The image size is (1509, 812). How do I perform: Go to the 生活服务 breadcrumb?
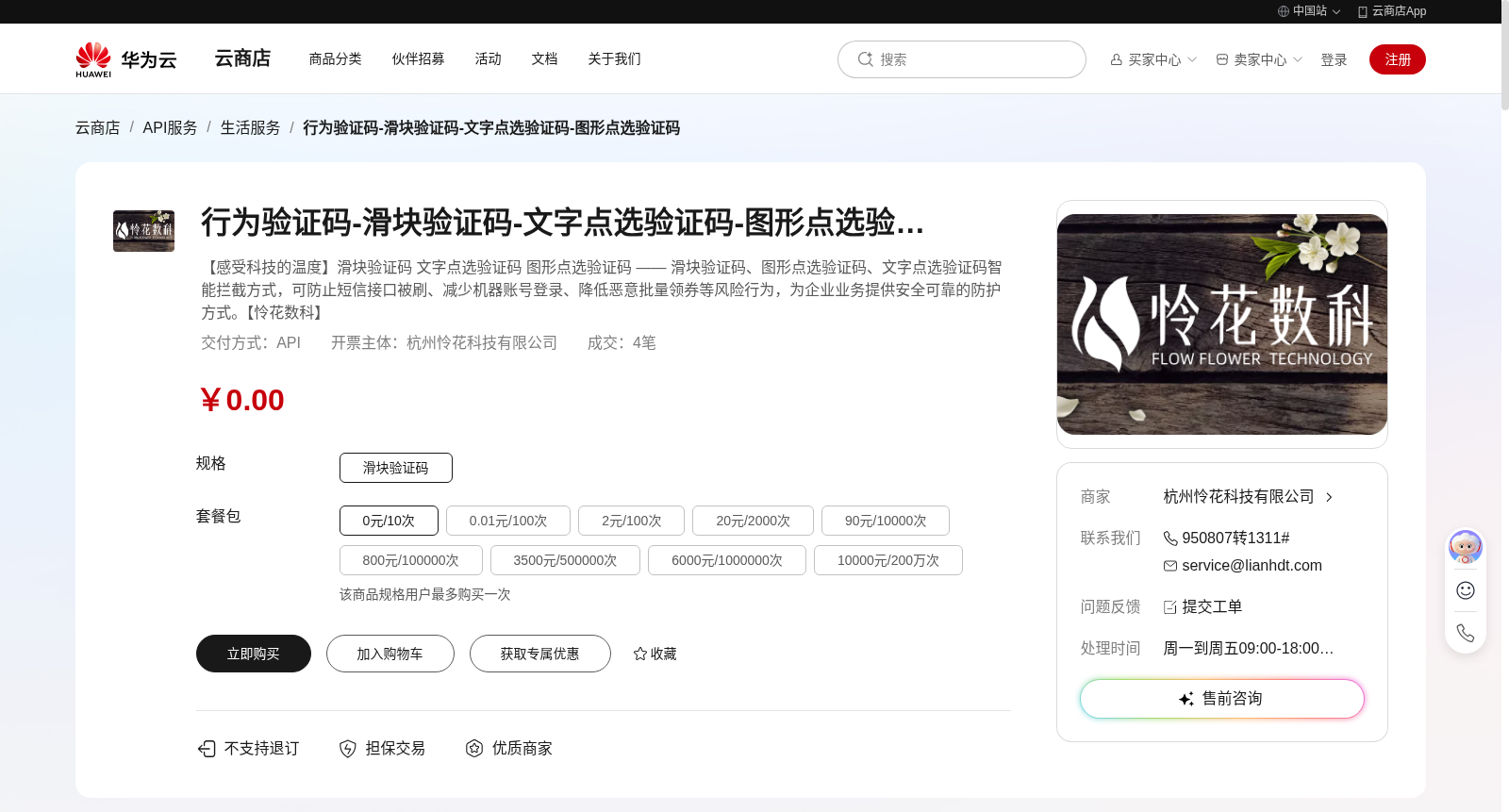coord(251,127)
